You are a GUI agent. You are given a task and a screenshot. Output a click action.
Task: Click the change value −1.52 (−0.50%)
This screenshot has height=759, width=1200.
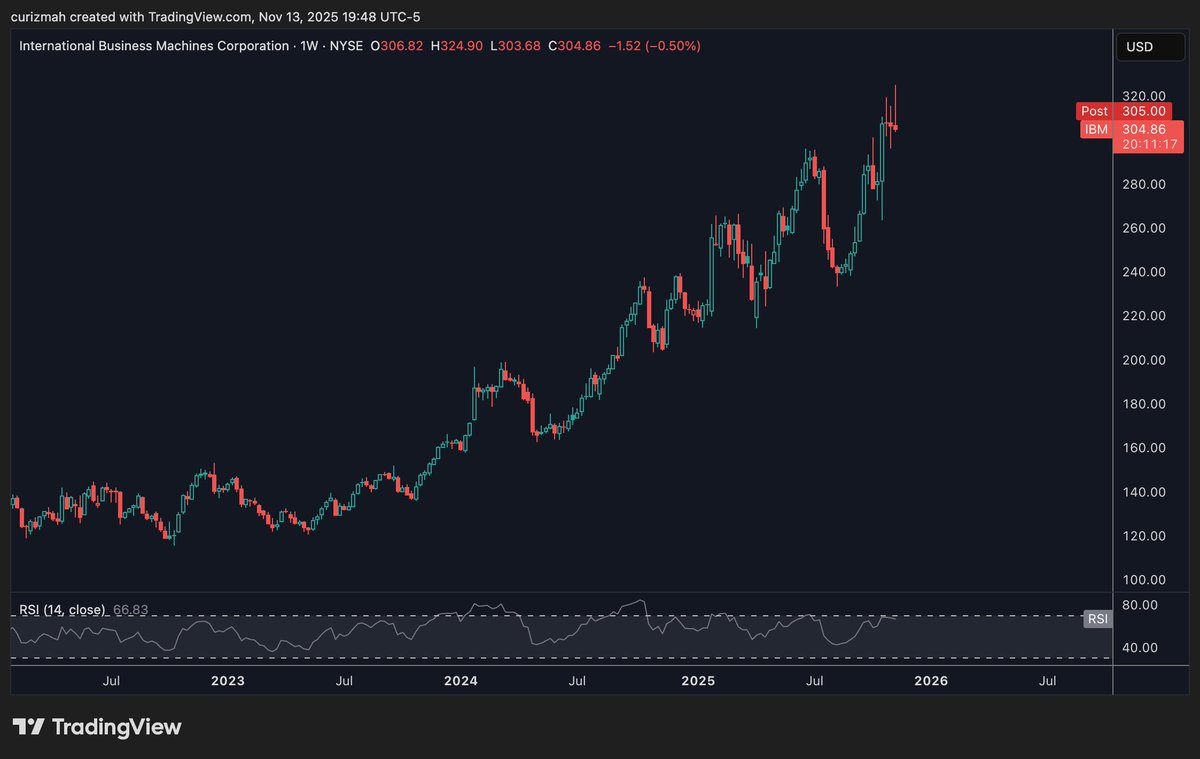pyautogui.click(x=655, y=46)
